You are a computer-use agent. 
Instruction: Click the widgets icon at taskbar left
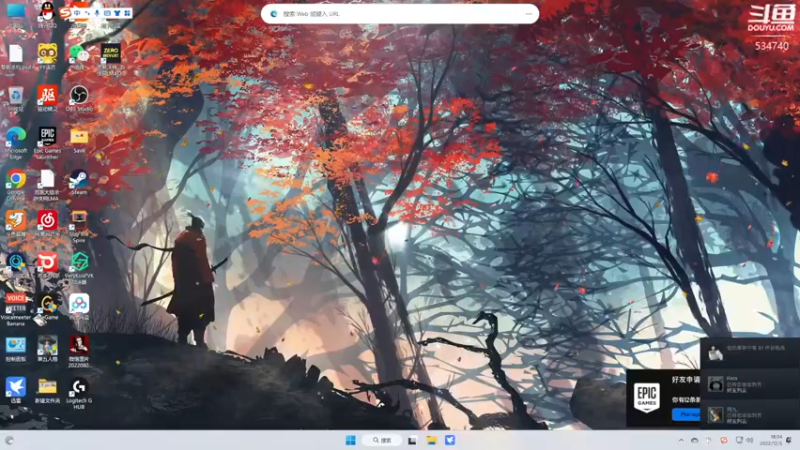9,440
